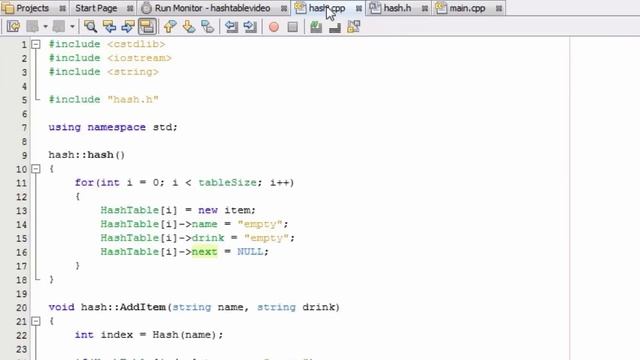Toggle Highlight Search button
Image resolution: width=640 pixels, height=360 pixels.
click(147, 27)
